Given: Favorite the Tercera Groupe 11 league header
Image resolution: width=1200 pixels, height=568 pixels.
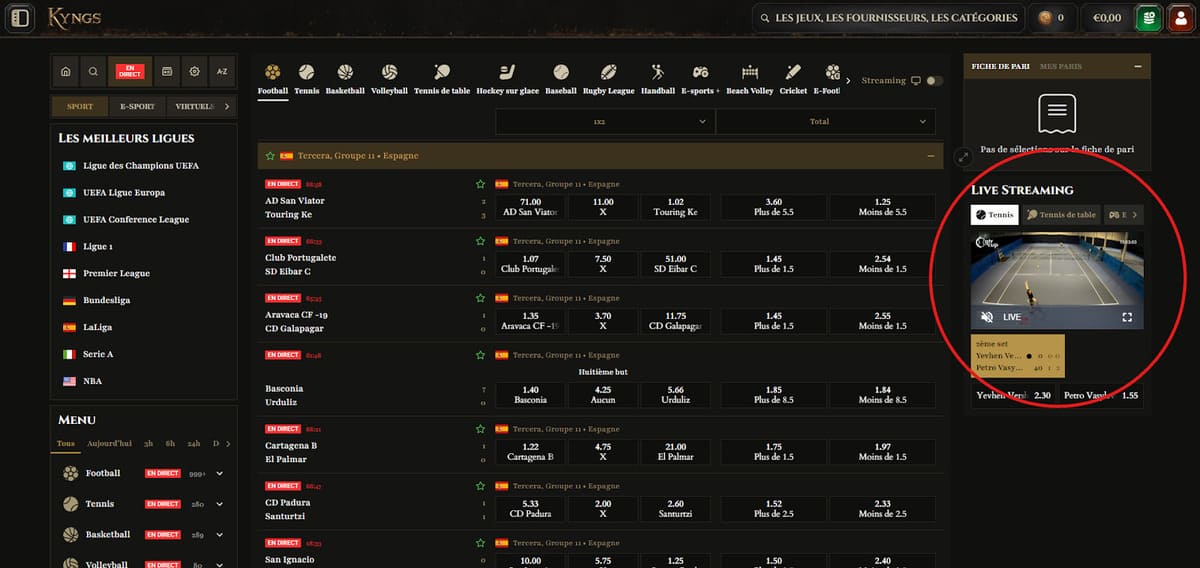Looking at the screenshot, I should (x=270, y=156).
